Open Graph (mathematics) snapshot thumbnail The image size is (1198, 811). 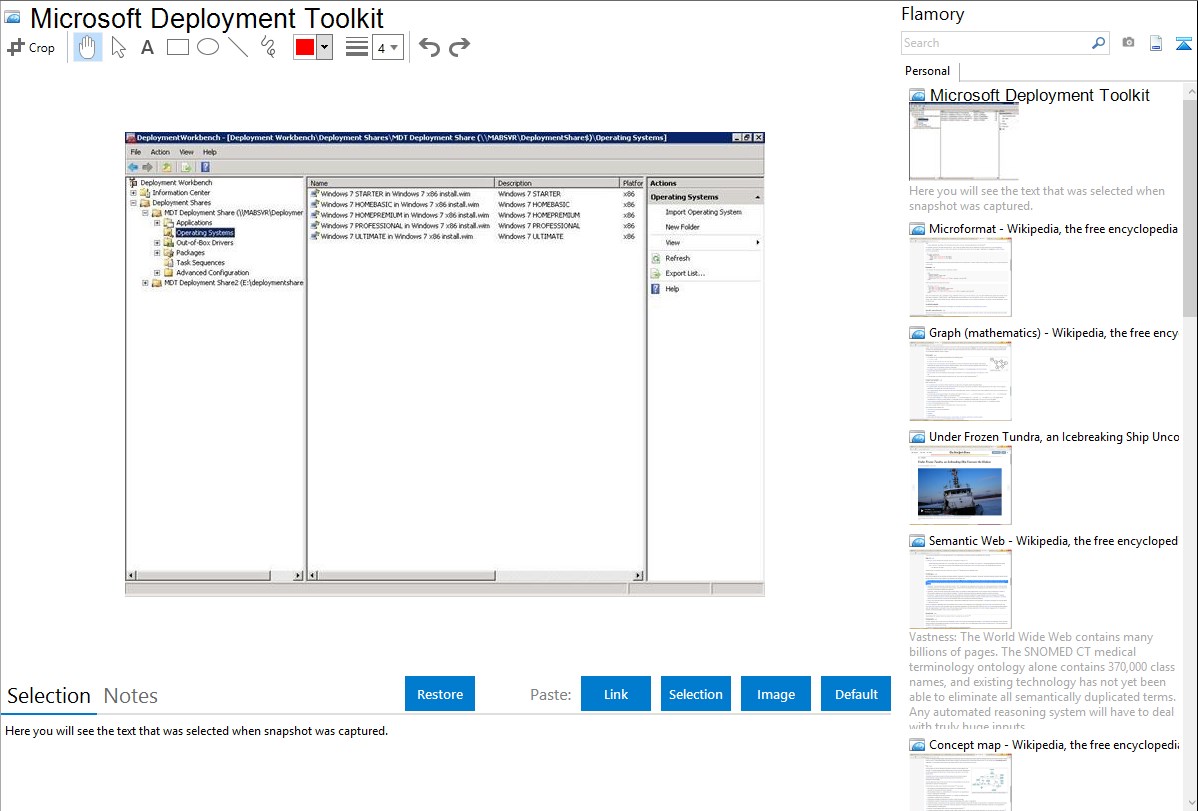pos(960,381)
